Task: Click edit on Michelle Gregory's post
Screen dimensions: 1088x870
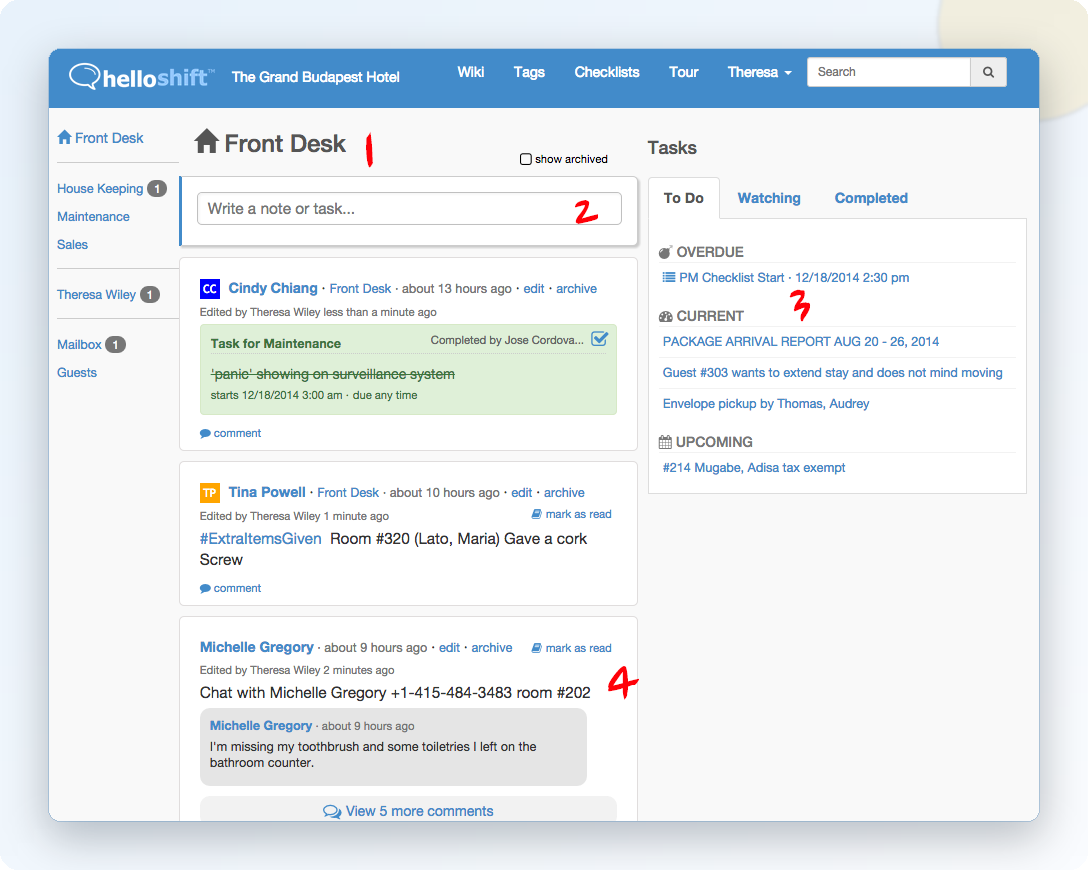Action: coord(450,648)
